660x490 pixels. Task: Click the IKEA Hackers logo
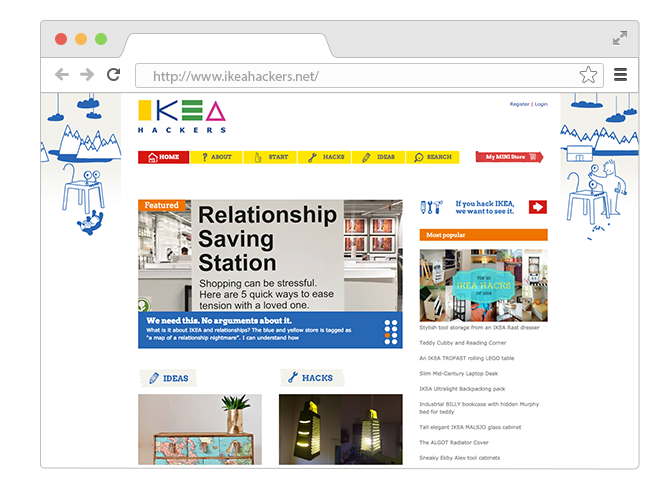click(182, 117)
